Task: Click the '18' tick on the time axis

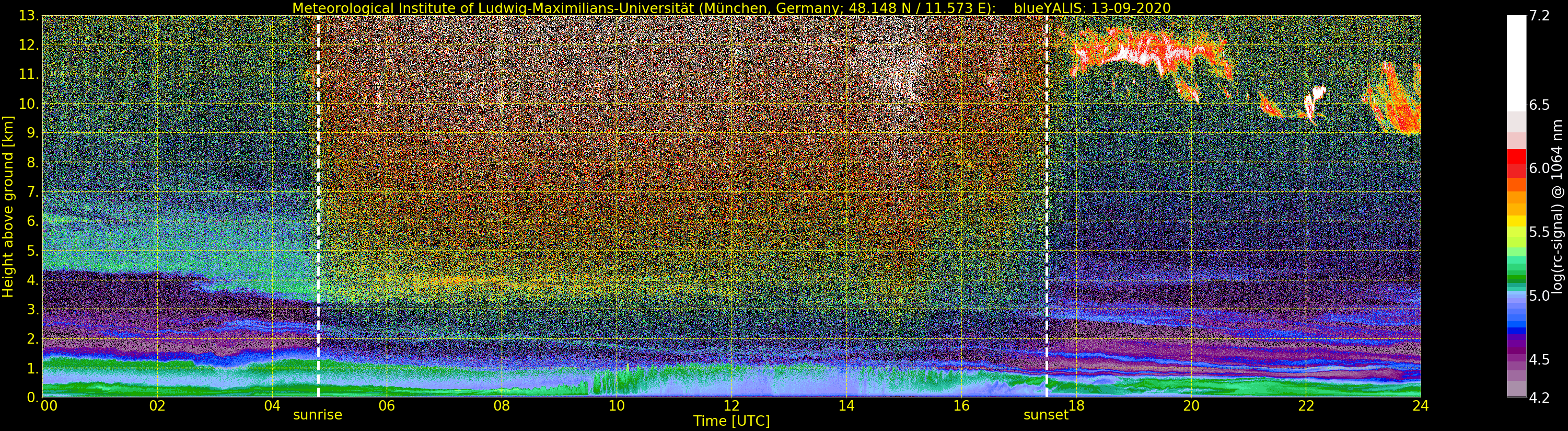Action: point(1076,405)
